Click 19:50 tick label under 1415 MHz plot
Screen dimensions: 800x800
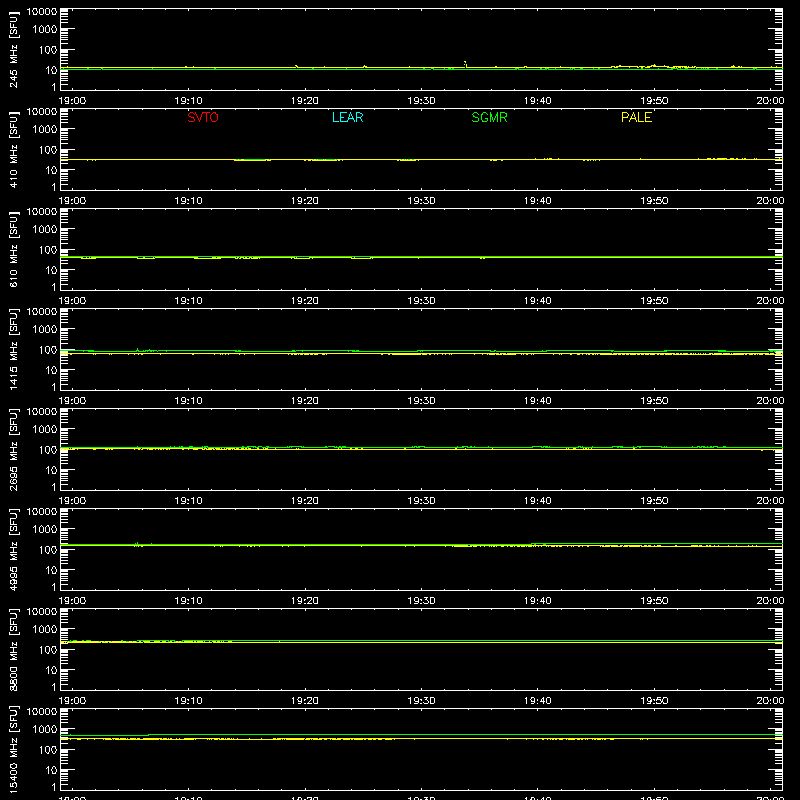tap(654, 401)
